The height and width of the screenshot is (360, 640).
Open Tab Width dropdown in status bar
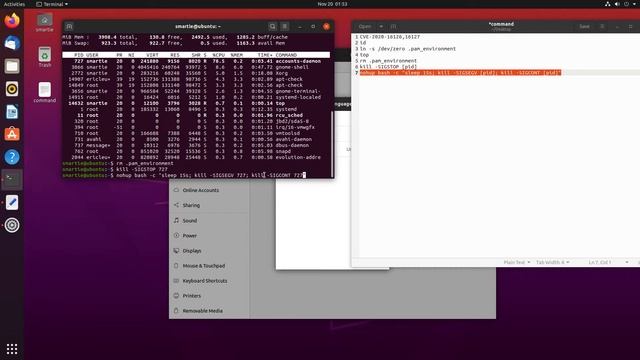[553, 262]
